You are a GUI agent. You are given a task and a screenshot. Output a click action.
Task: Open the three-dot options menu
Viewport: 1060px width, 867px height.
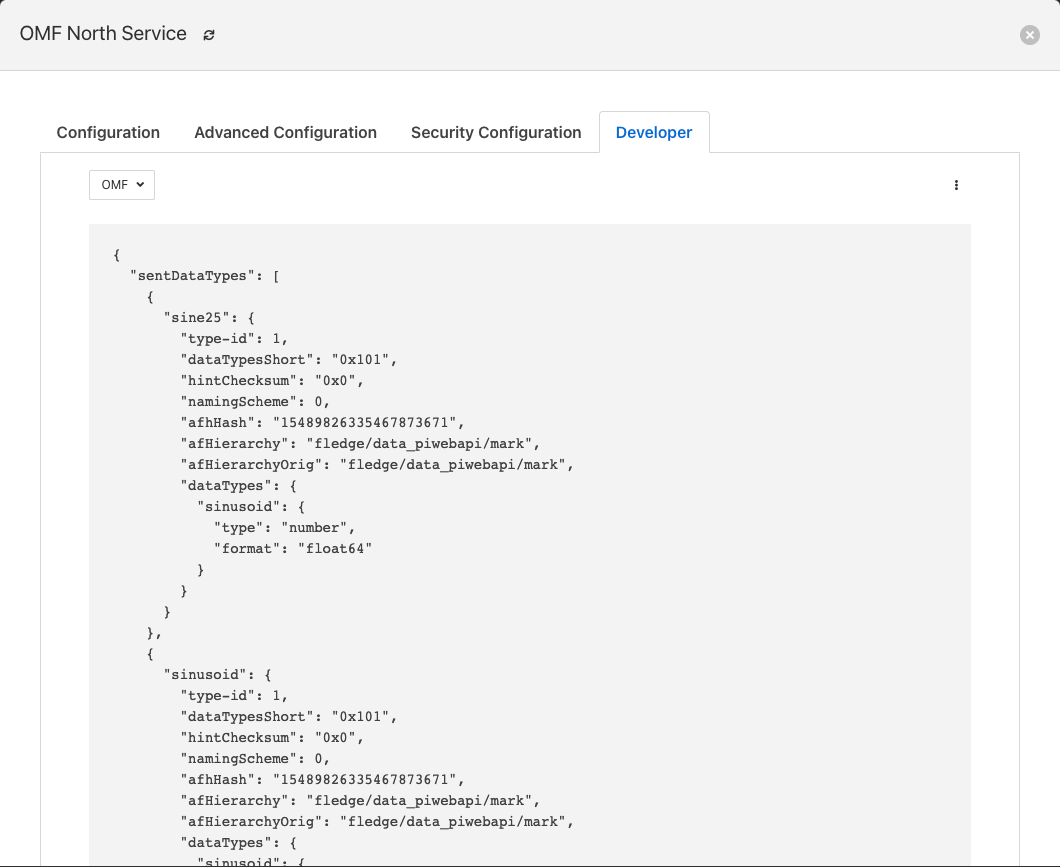(956, 185)
